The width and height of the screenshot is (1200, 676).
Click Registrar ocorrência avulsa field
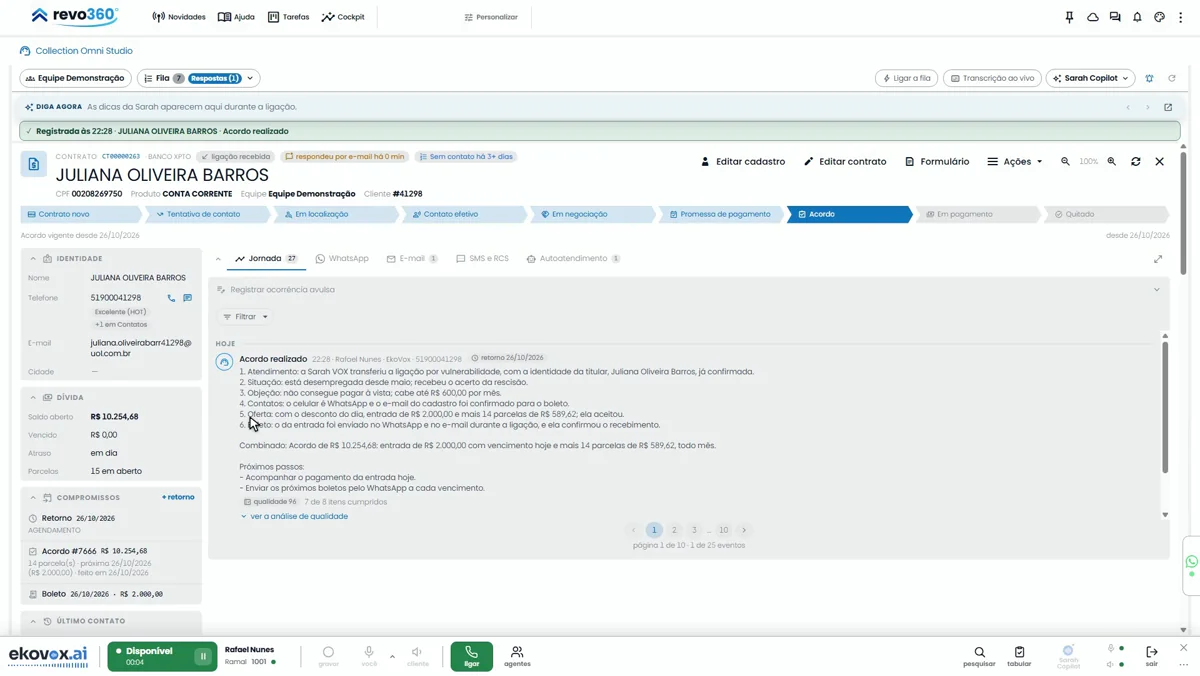coord(688,290)
